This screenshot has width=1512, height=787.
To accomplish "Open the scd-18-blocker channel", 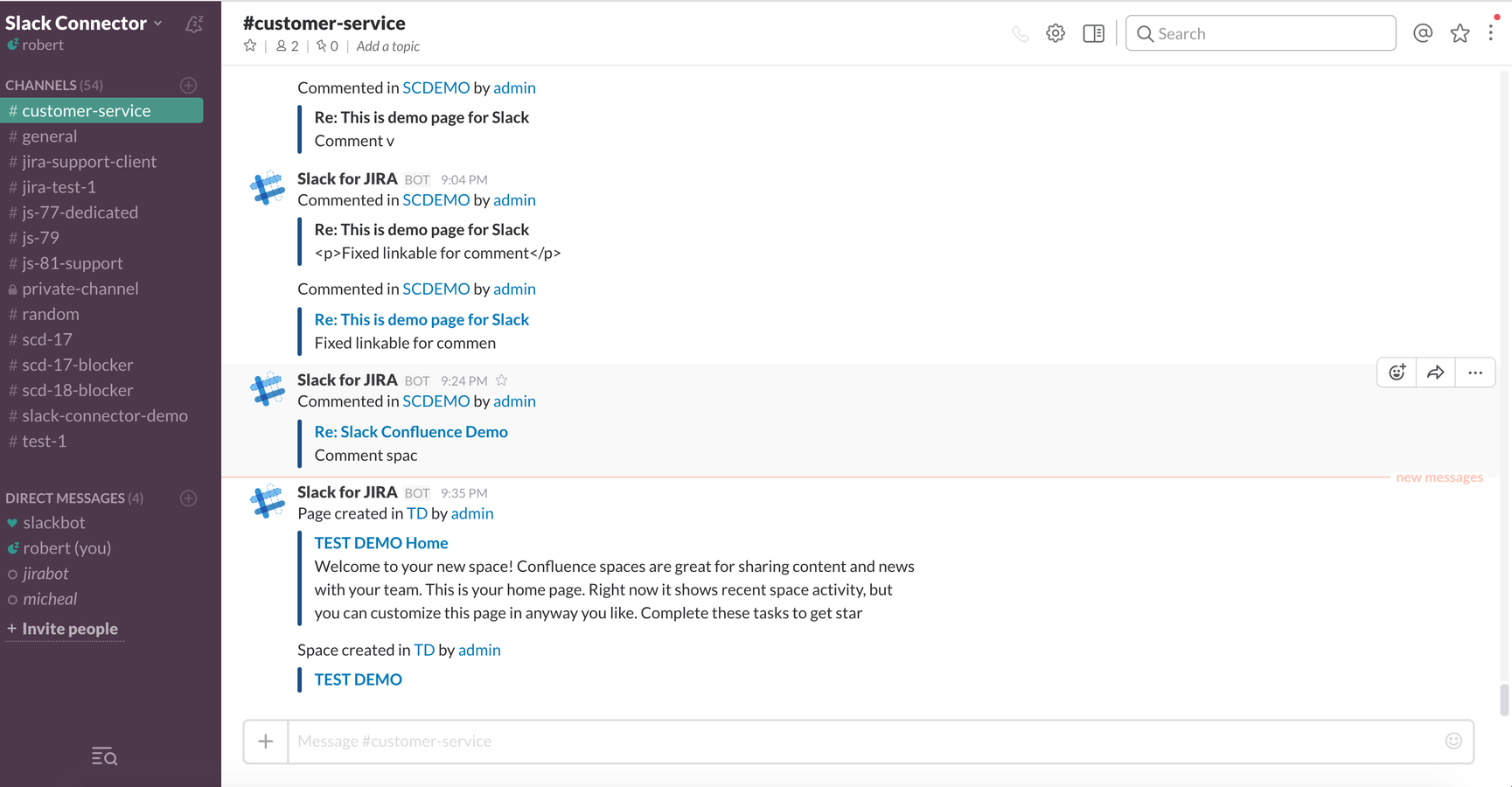I will click(101, 389).
